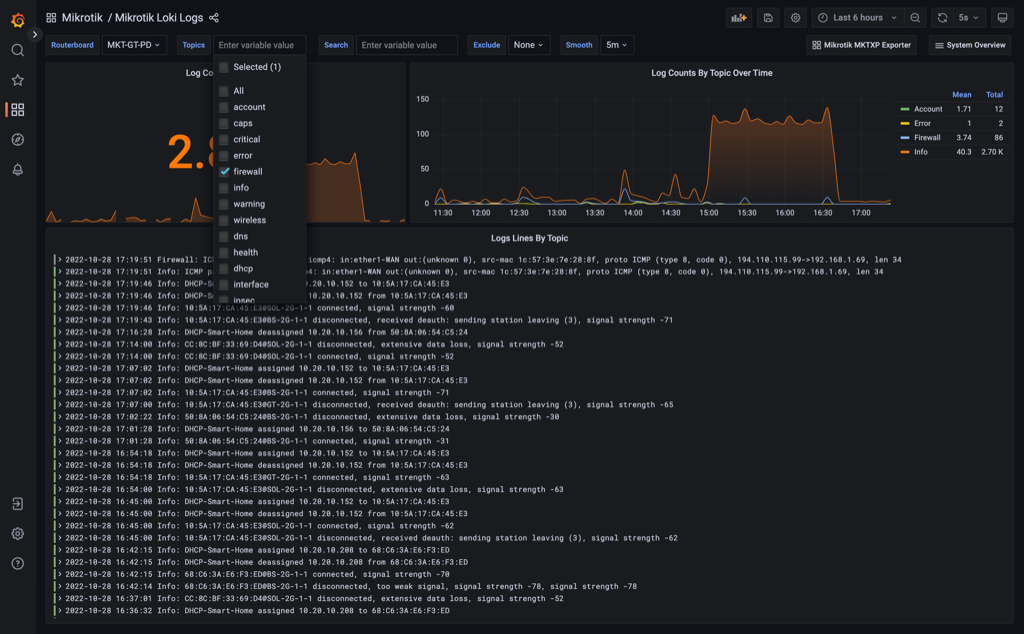Open Log Counts By Topic Over Time title

711,73
